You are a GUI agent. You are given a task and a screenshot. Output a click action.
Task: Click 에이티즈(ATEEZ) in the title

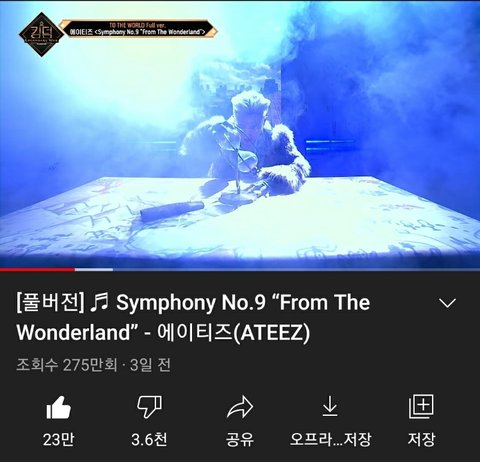point(233,332)
